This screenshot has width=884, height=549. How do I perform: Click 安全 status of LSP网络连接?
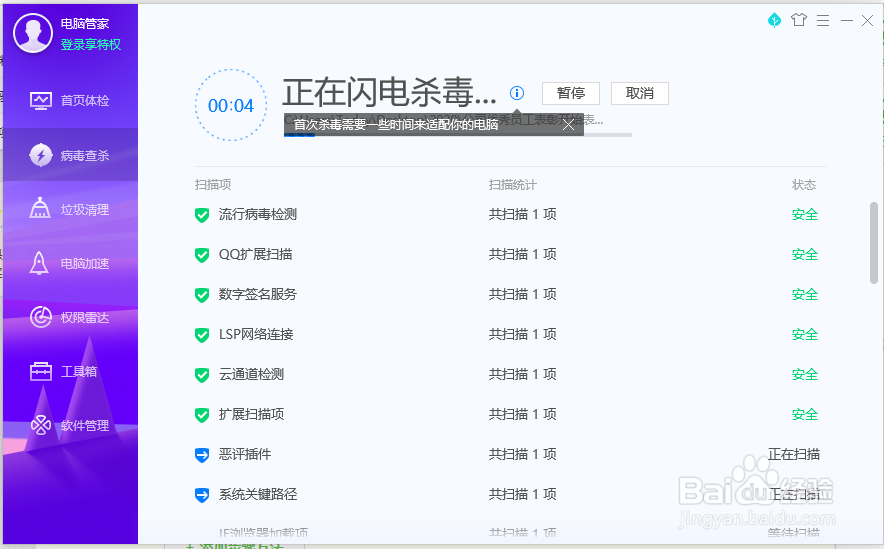tap(805, 334)
